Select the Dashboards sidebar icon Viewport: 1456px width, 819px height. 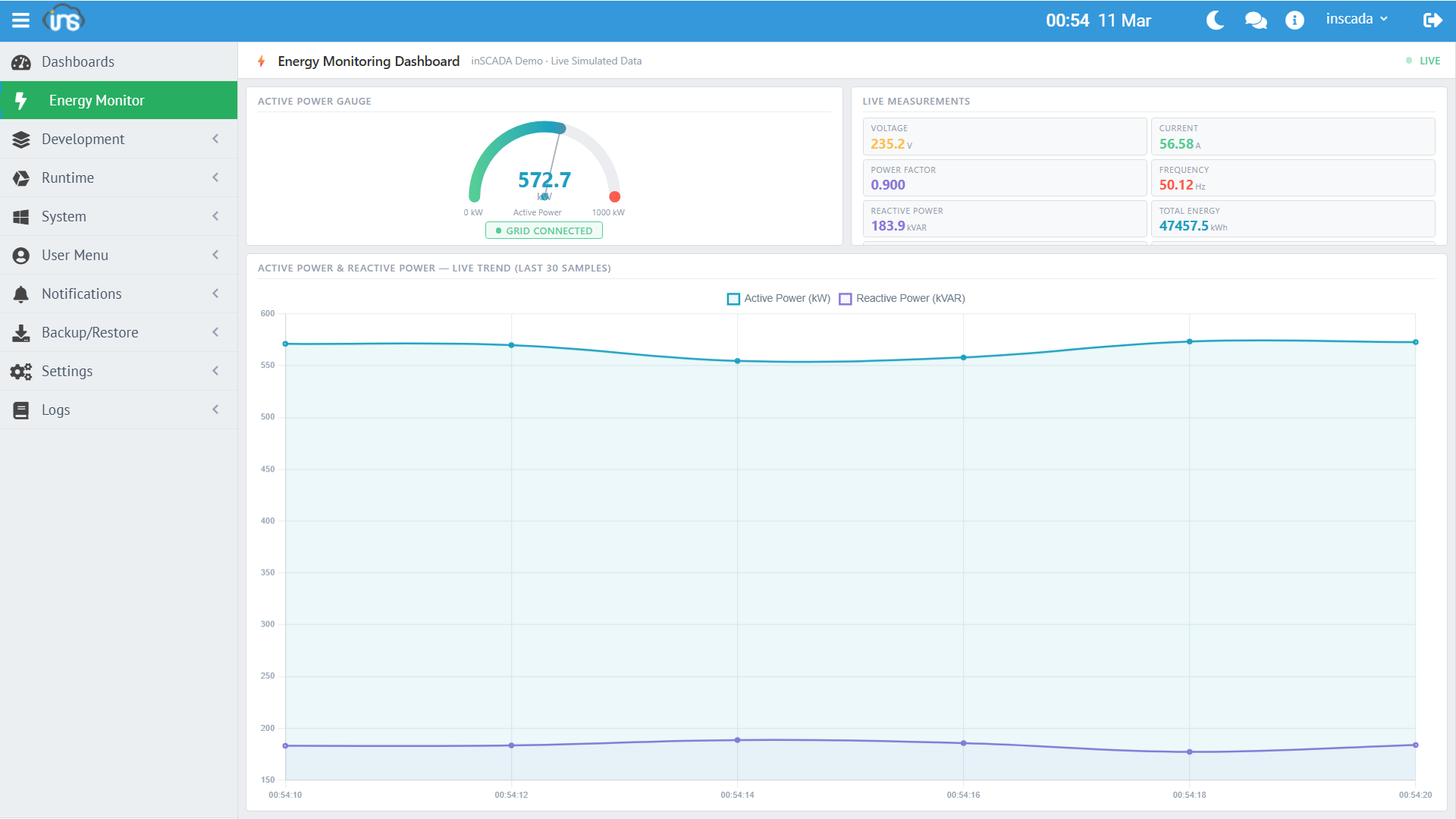[20, 61]
